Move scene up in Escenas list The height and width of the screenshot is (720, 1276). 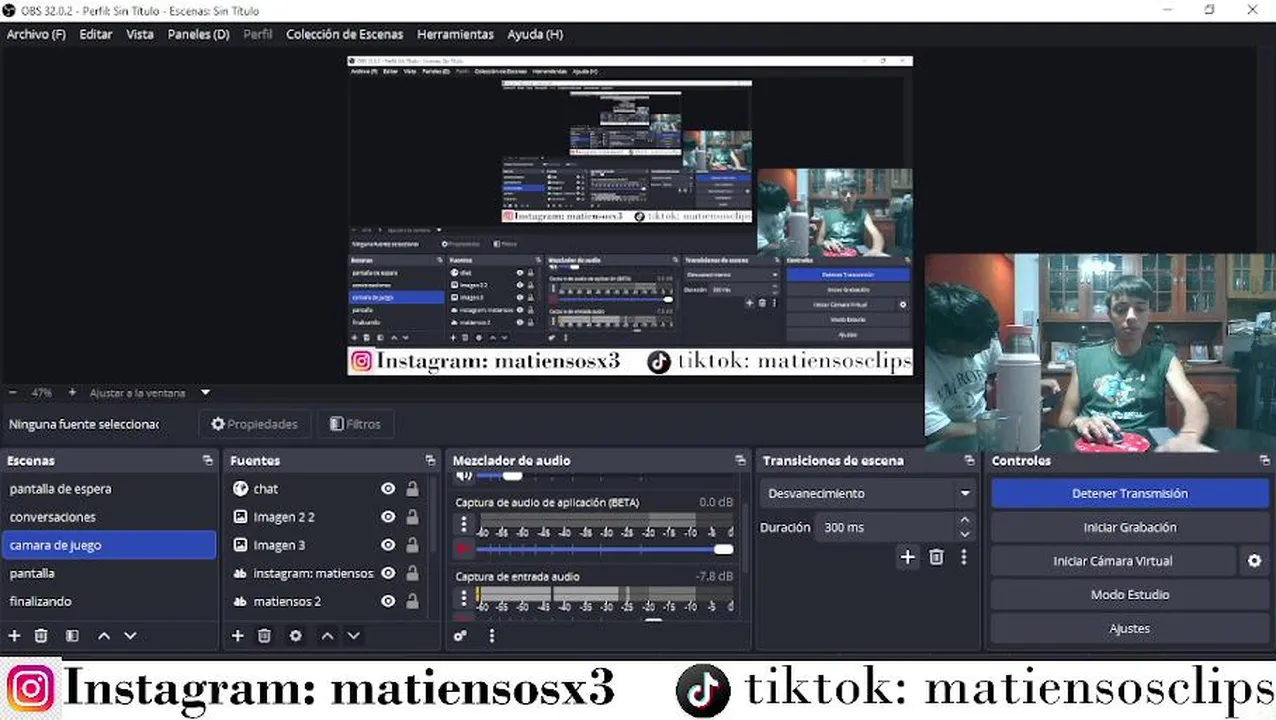coord(103,636)
